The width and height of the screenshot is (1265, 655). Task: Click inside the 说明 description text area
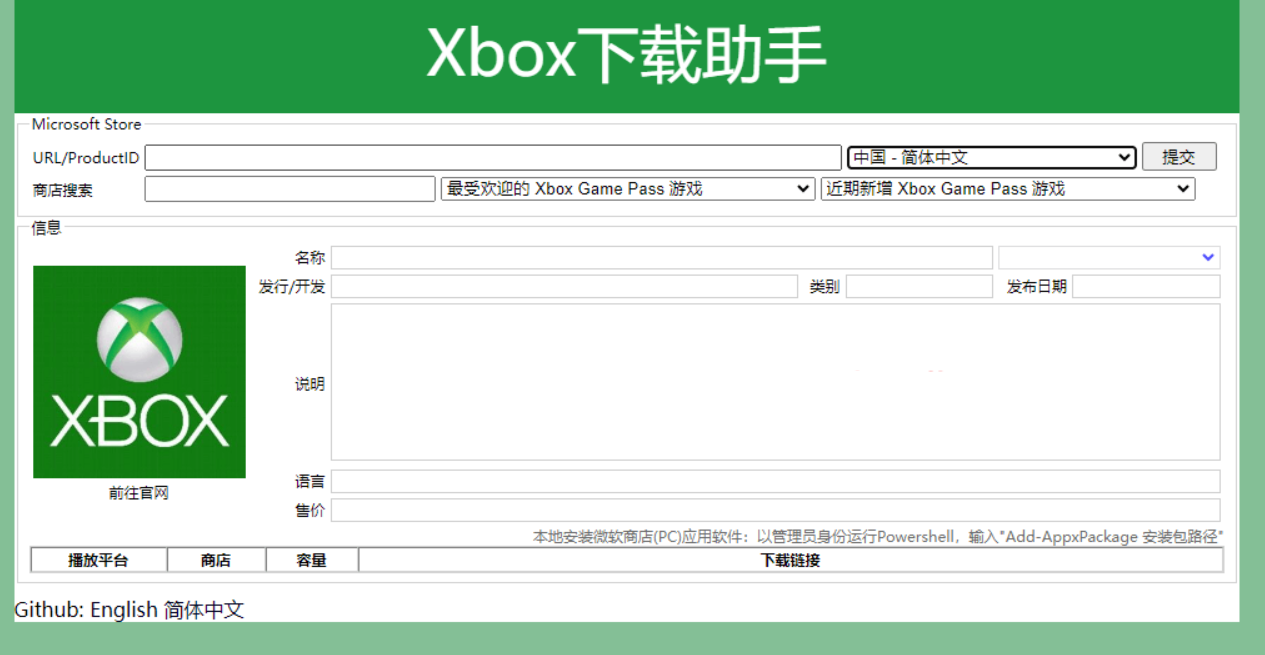click(x=775, y=382)
